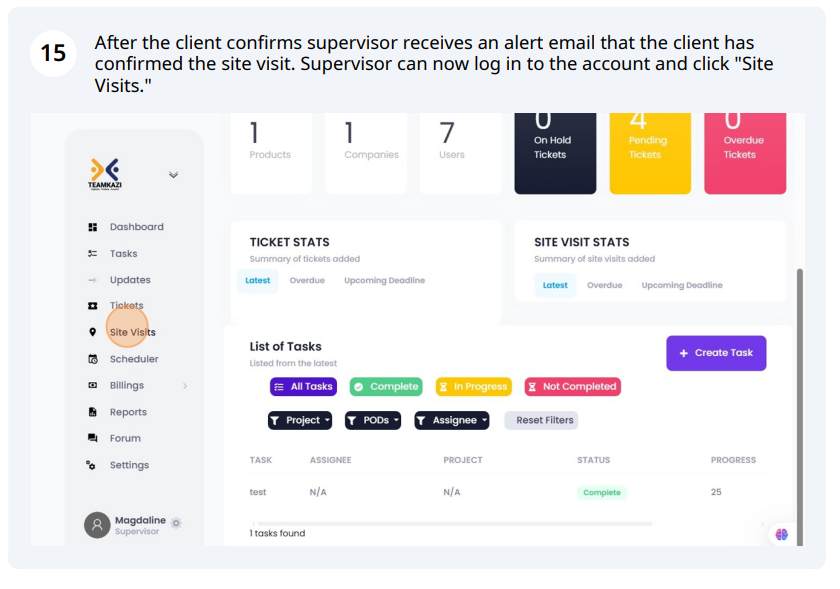Click the Site Visits location pin icon
Image resolution: width=840 pixels, height=589 pixels.
pyautogui.click(x=93, y=332)
